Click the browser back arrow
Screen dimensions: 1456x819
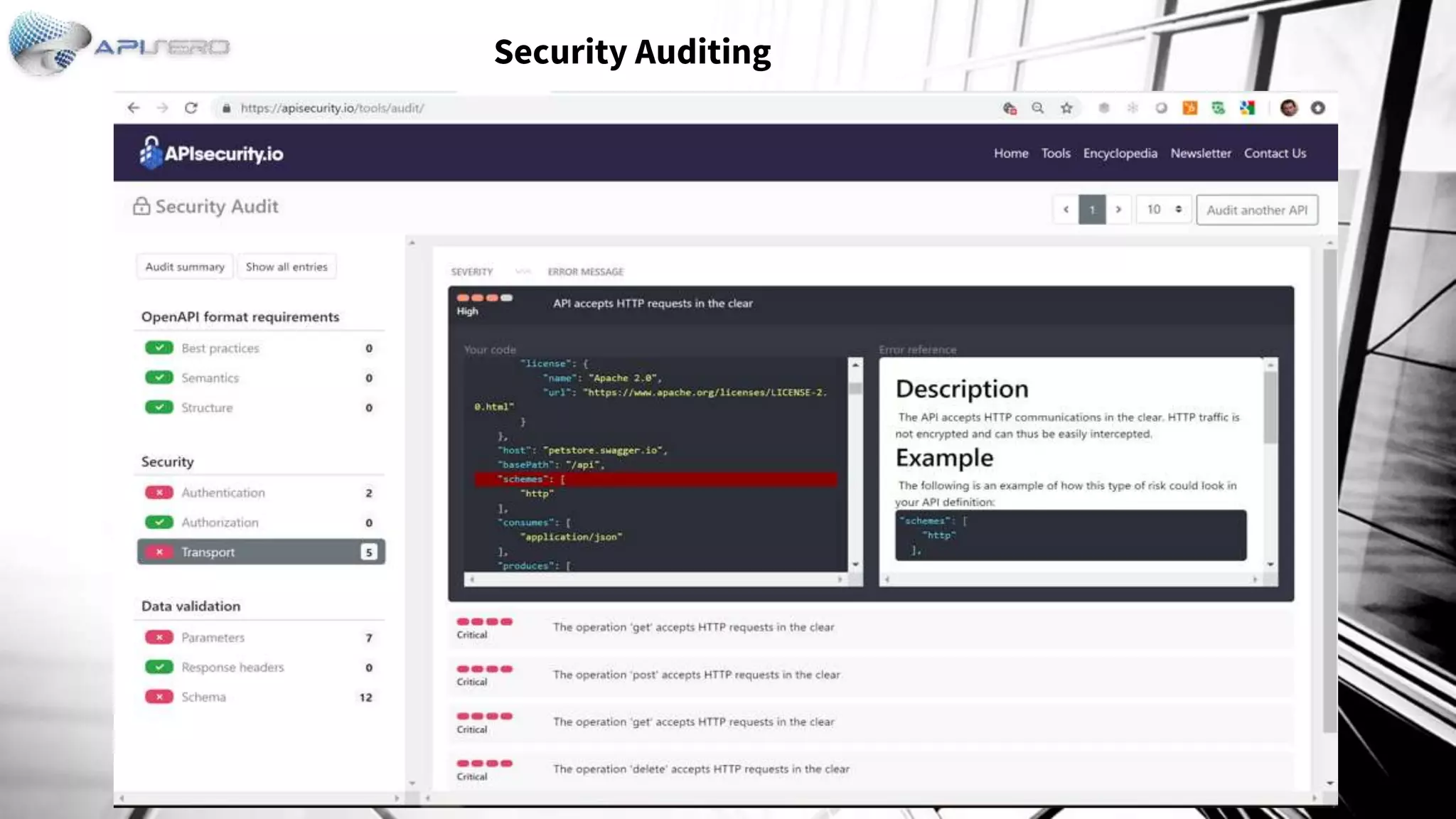tap(134, 107)
